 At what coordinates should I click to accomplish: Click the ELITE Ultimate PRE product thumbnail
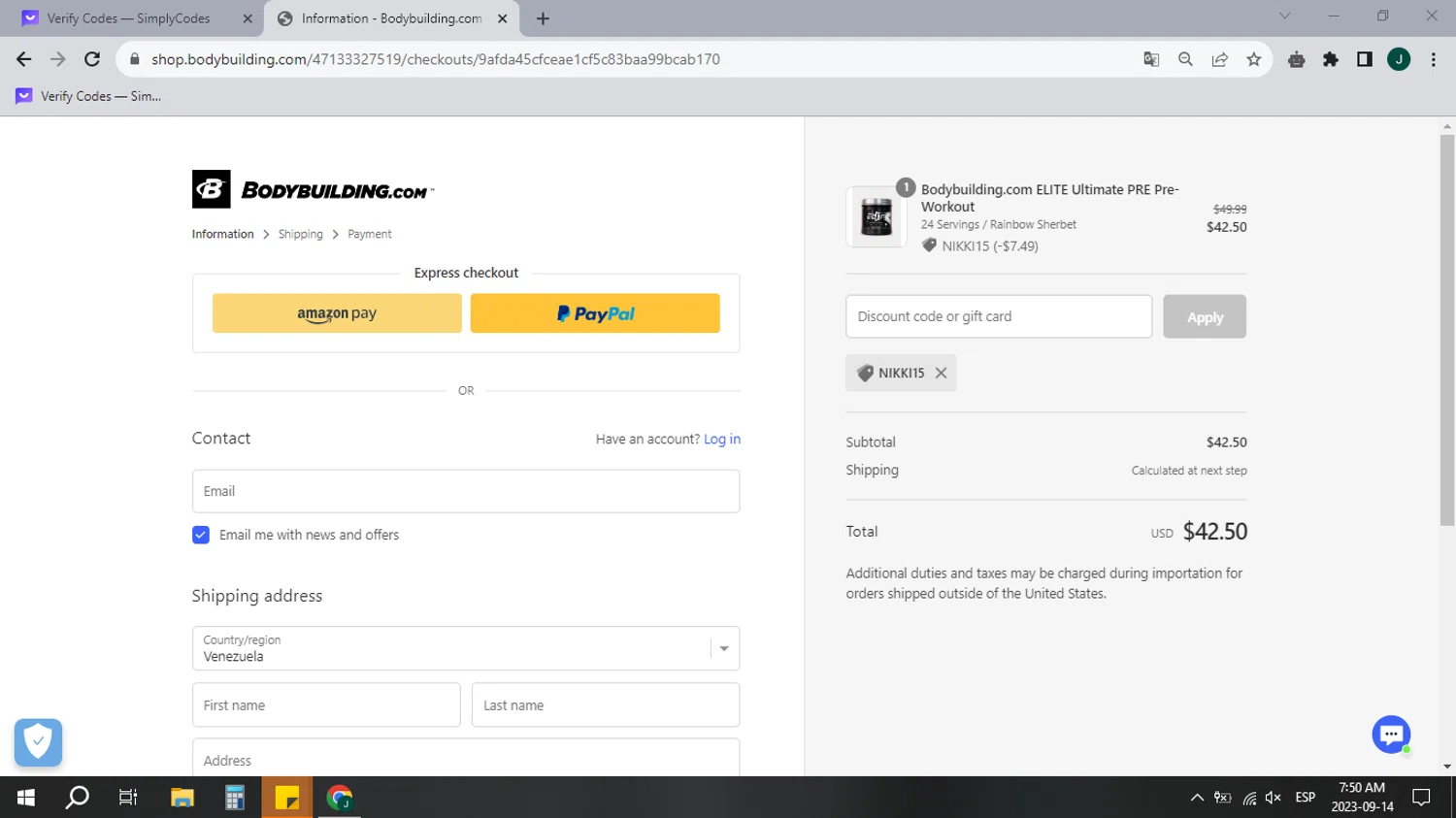(x=877, y=216)
